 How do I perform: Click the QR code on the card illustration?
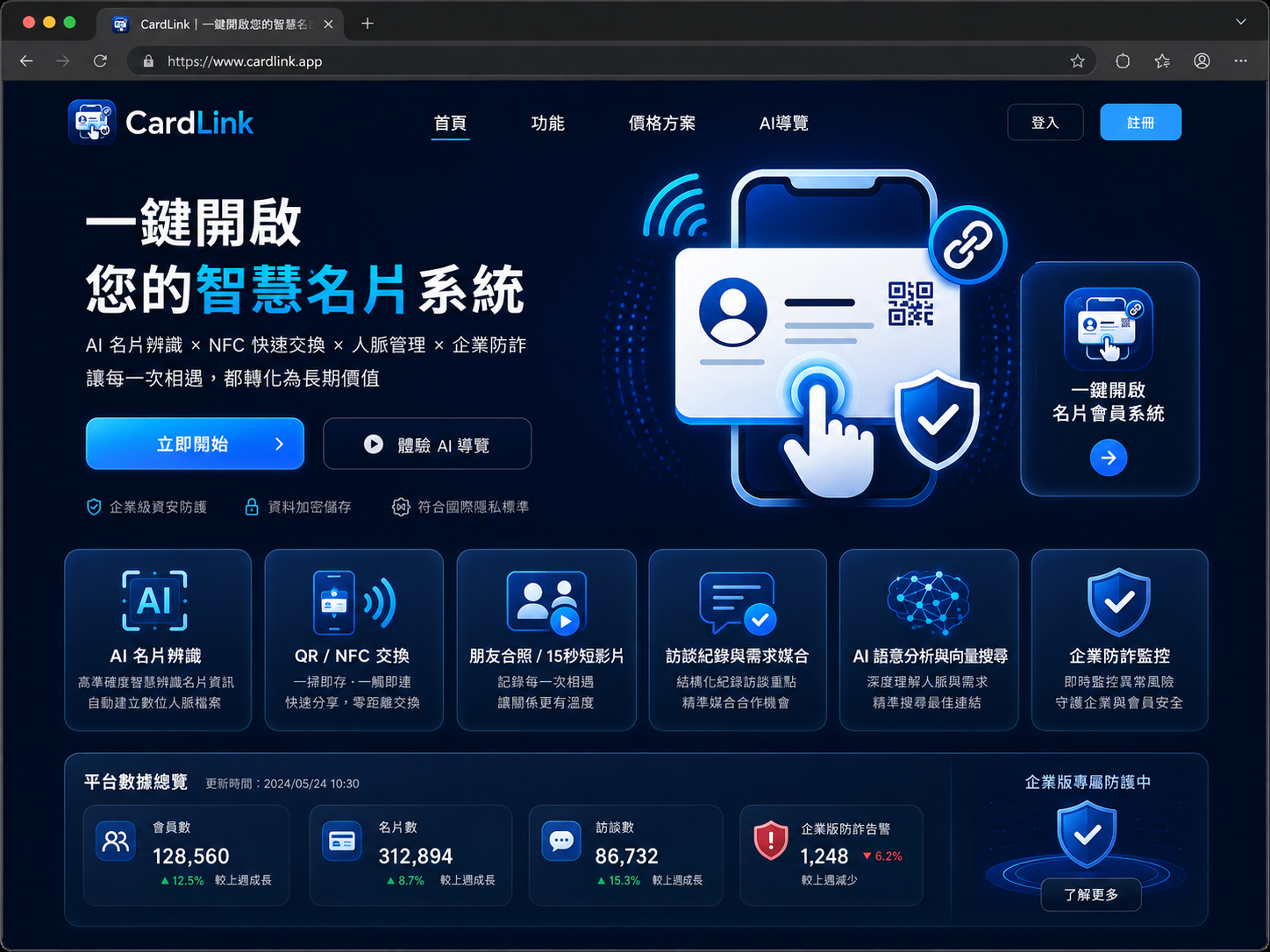tap(910, 303)
